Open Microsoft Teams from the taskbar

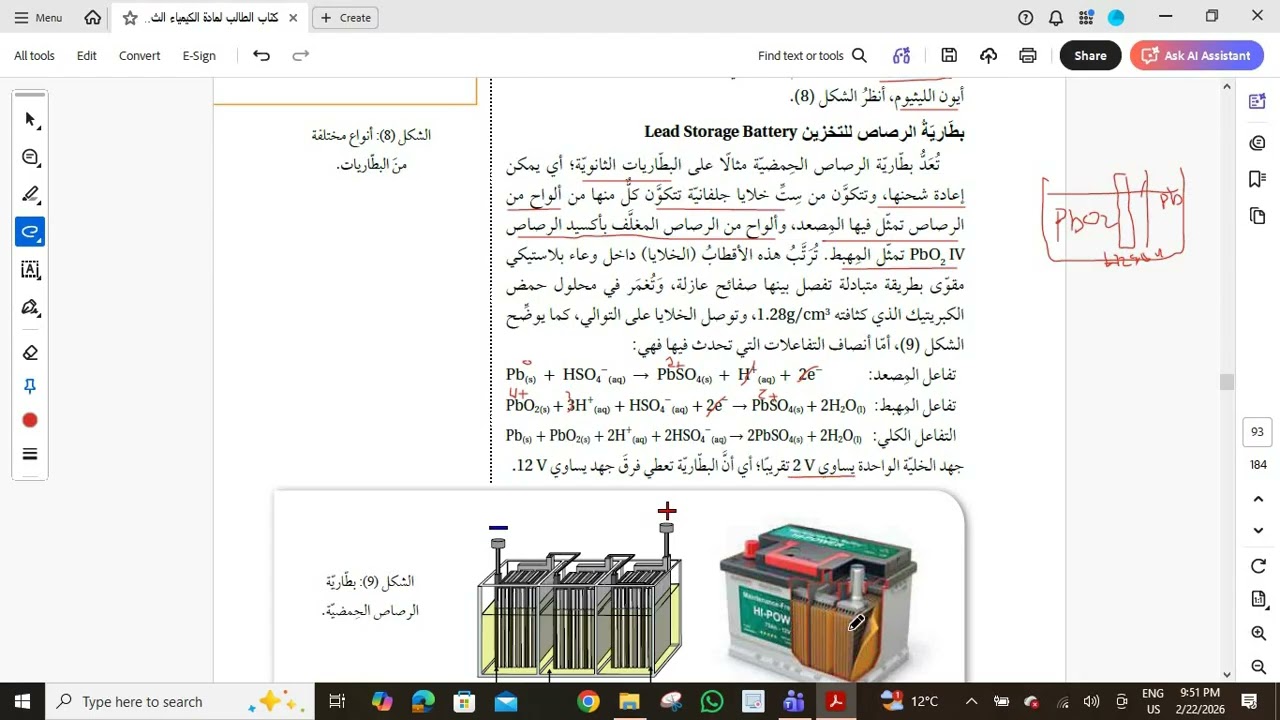[x=794, y=701]
